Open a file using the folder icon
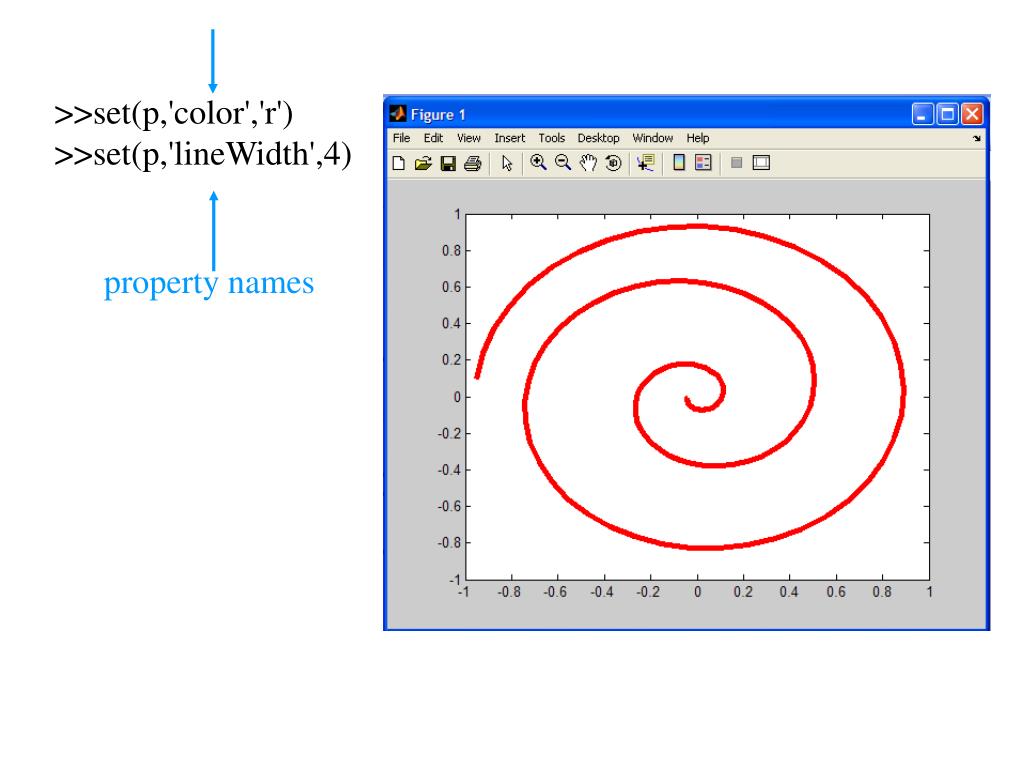The width and height of the screenshot is (1024, 768). pyautogui.click(x=423, y=163)
